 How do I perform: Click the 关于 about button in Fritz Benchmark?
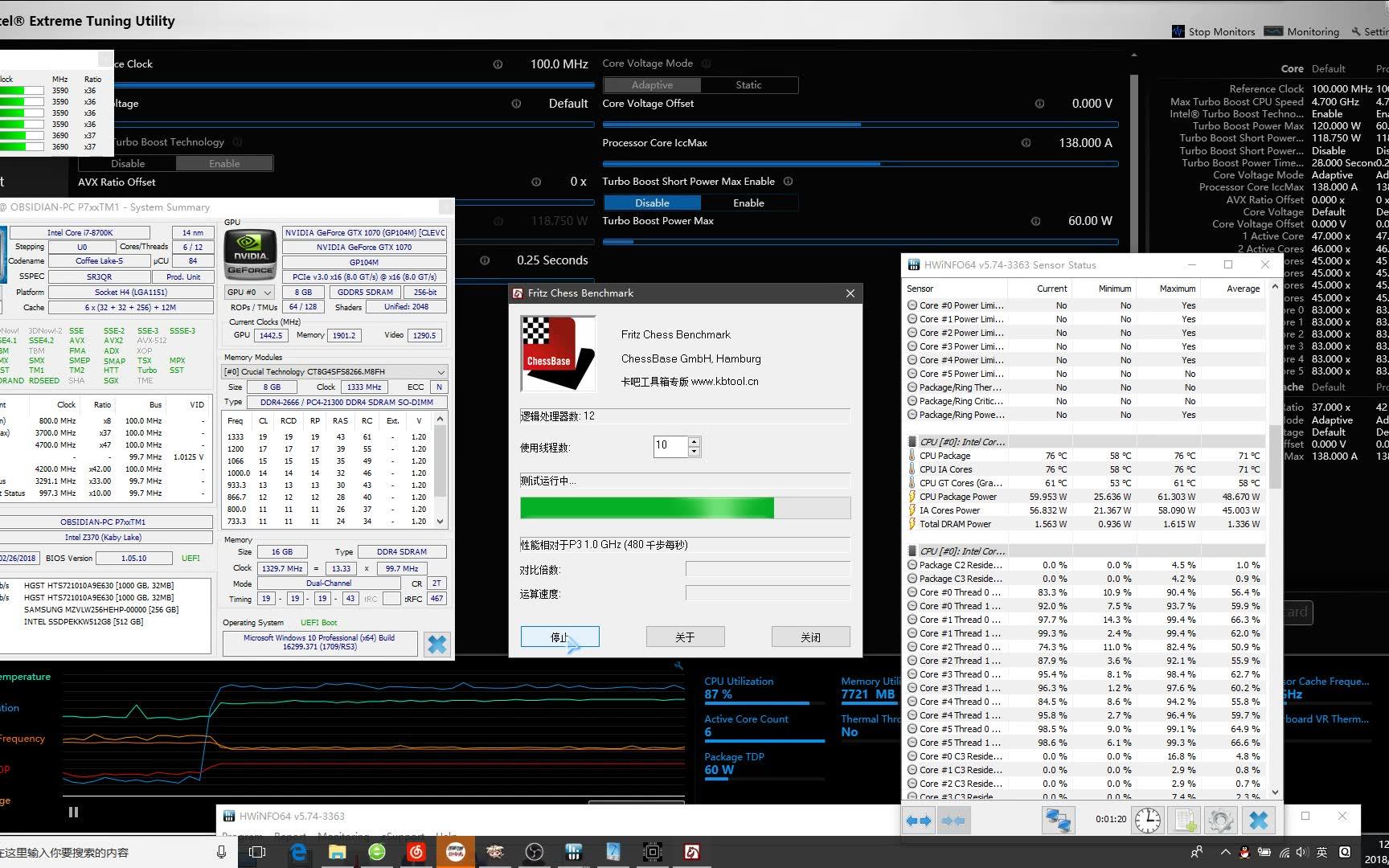(685, 637)
